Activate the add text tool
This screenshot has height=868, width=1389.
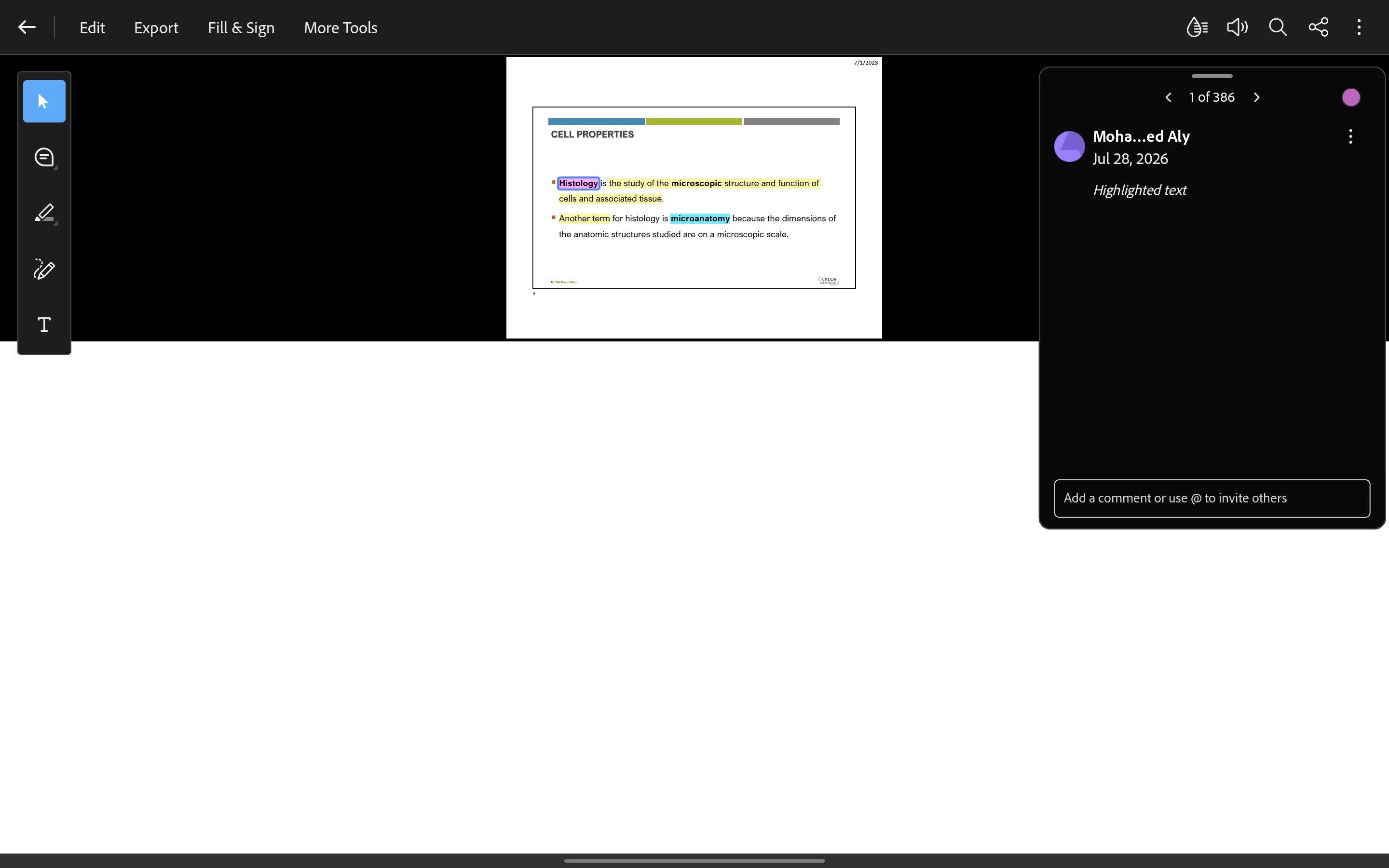pos(44,325)
